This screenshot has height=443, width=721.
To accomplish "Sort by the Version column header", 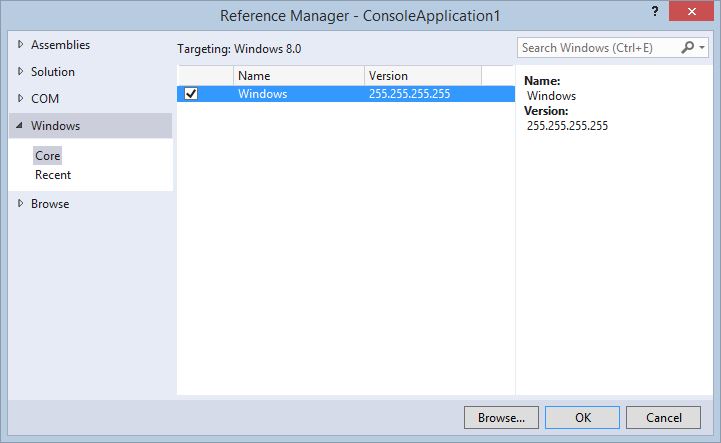I will pyautogui.click(x=423, y=75).
